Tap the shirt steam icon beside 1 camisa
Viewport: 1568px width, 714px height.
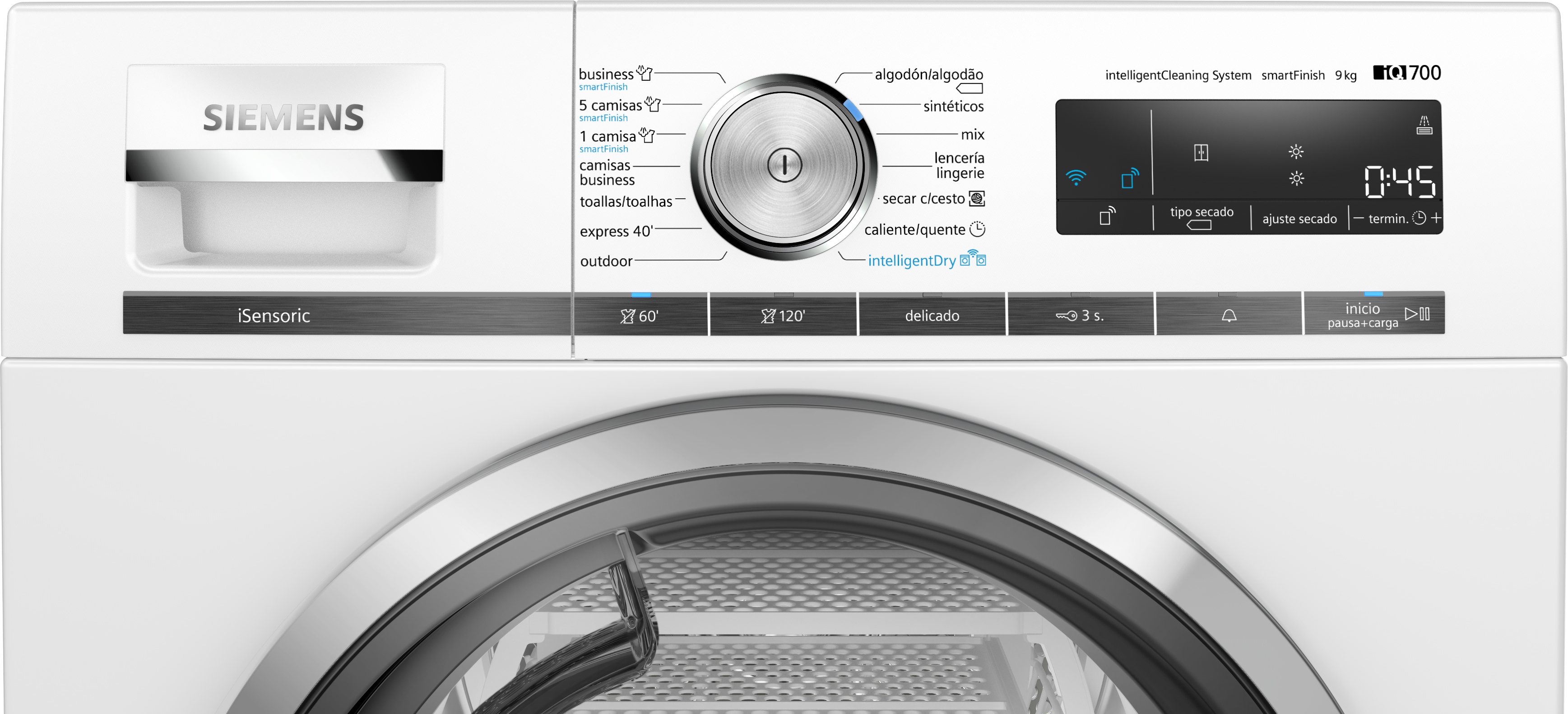pos(647,135)
